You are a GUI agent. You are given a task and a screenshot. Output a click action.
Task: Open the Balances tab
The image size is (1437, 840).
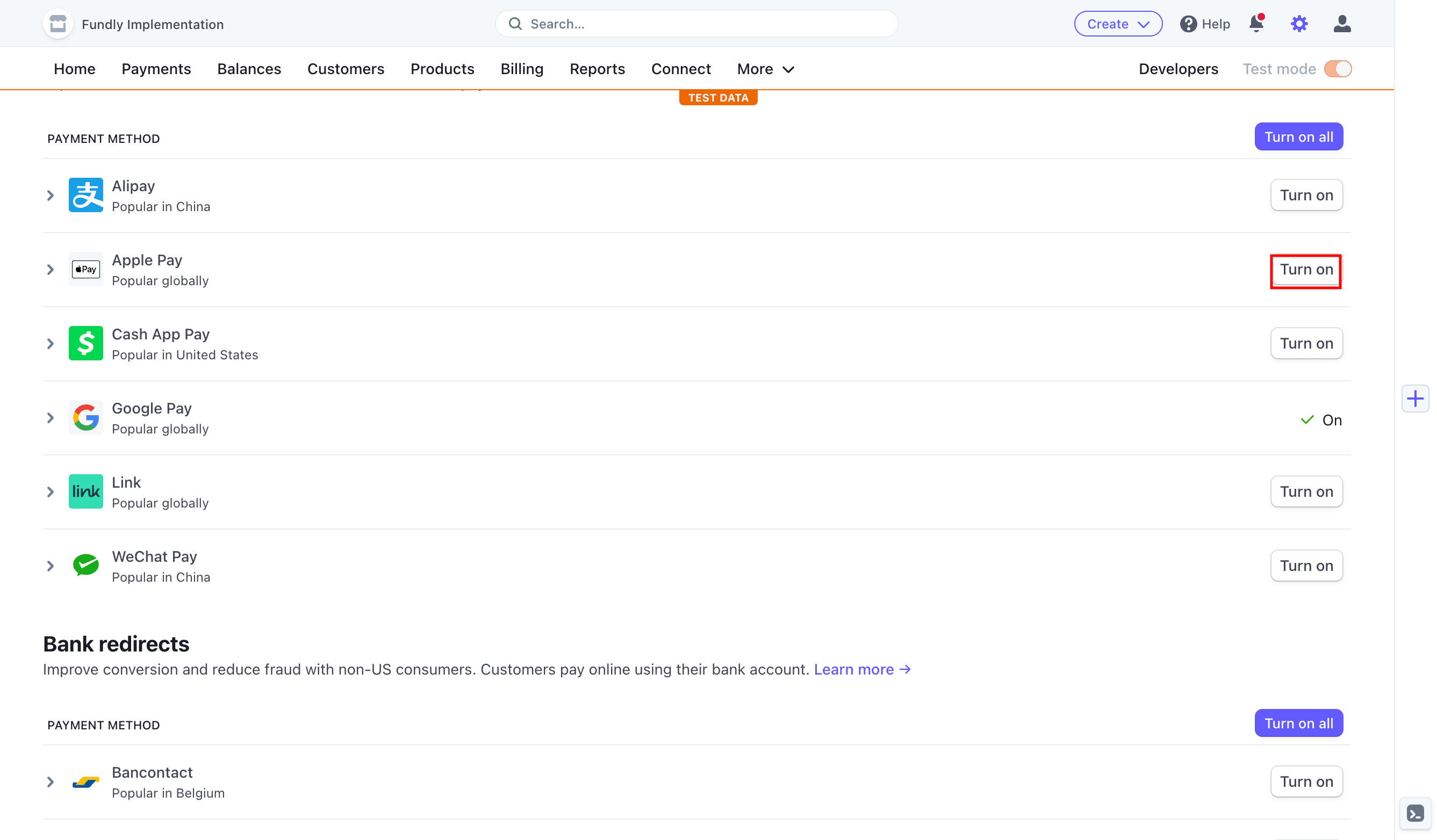[249, 69]
